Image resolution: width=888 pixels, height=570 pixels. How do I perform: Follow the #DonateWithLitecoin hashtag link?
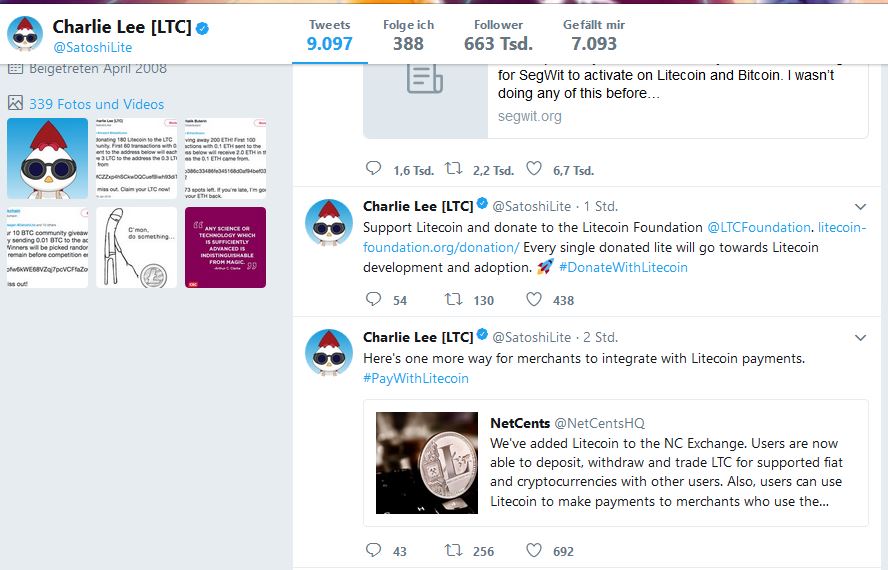(623, 267)
